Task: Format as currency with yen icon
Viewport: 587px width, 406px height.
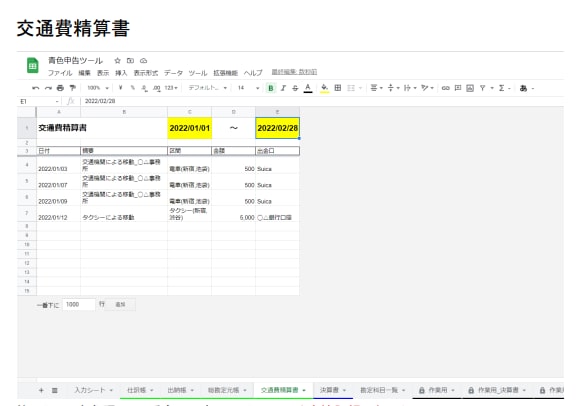Action: click(120, 88)
